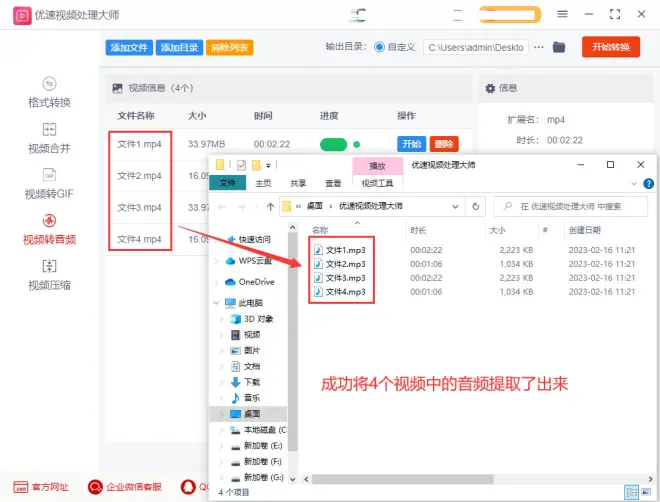Click the Explorer horizontal scrollbar
Screen dimensions: 660x502
[402, 479]
